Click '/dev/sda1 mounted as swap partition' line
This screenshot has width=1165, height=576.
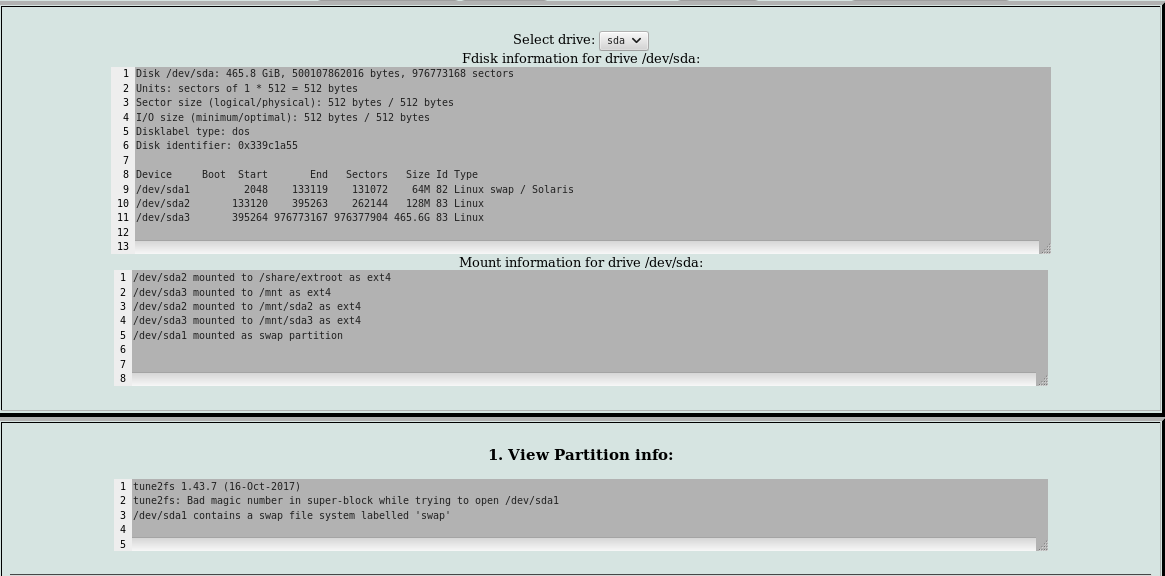[x=238, y=336]
